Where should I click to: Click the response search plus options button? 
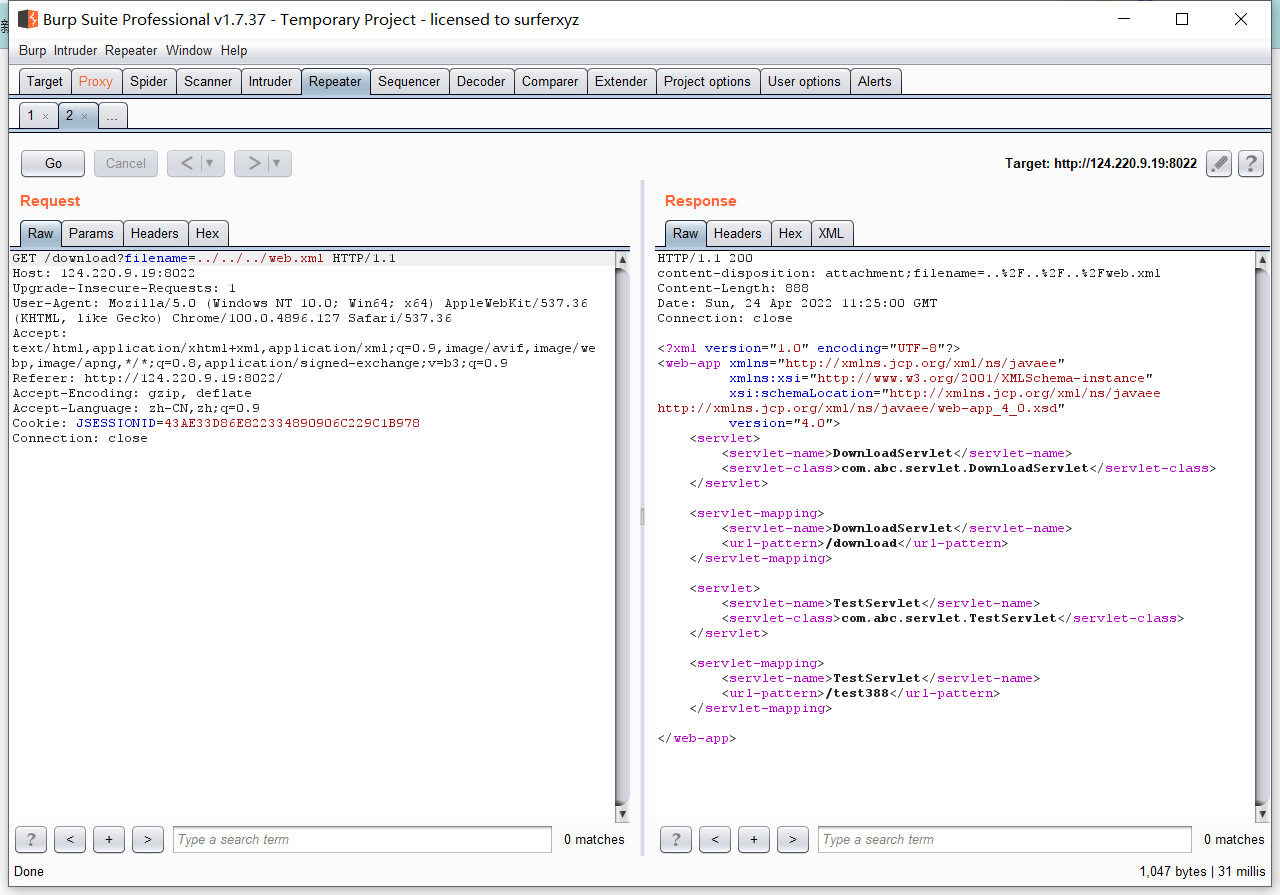coord(754,840)
